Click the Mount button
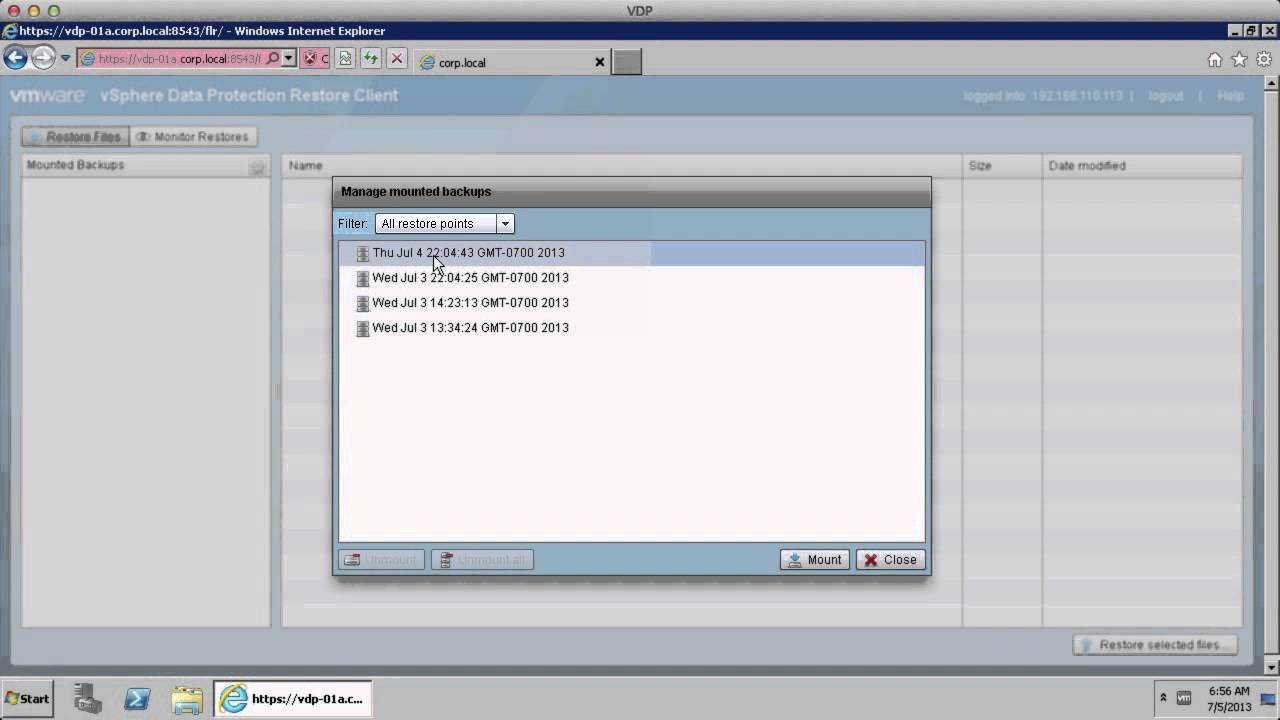This screenshot has height=720, width=1280. pyautogui.click(x=815, y=560)
